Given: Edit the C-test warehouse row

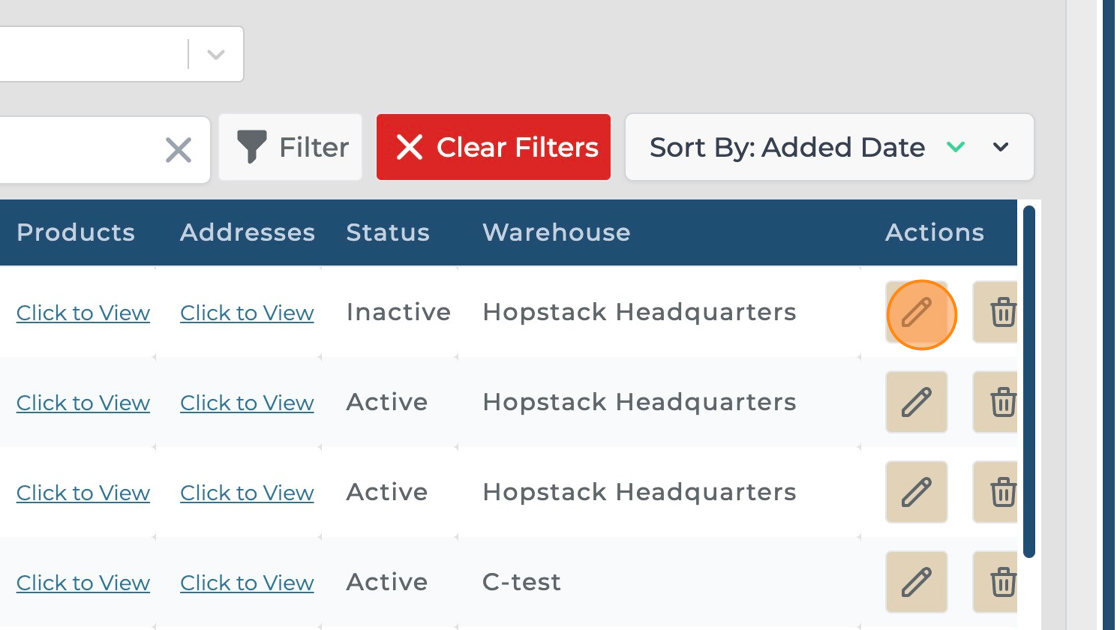Looking at the screenshot, I should pyautogui.click(x=917, y=582).
